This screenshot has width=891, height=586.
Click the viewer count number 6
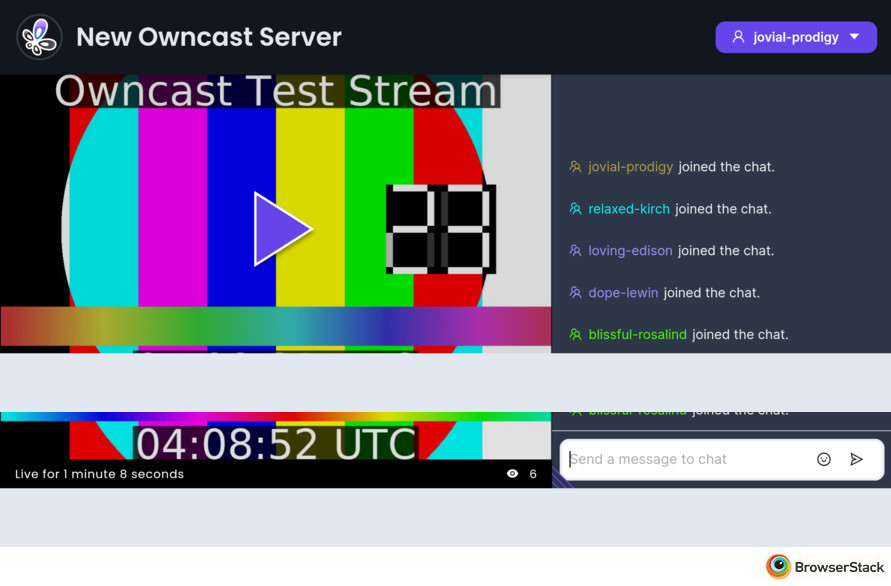click(x=532, y=474)
